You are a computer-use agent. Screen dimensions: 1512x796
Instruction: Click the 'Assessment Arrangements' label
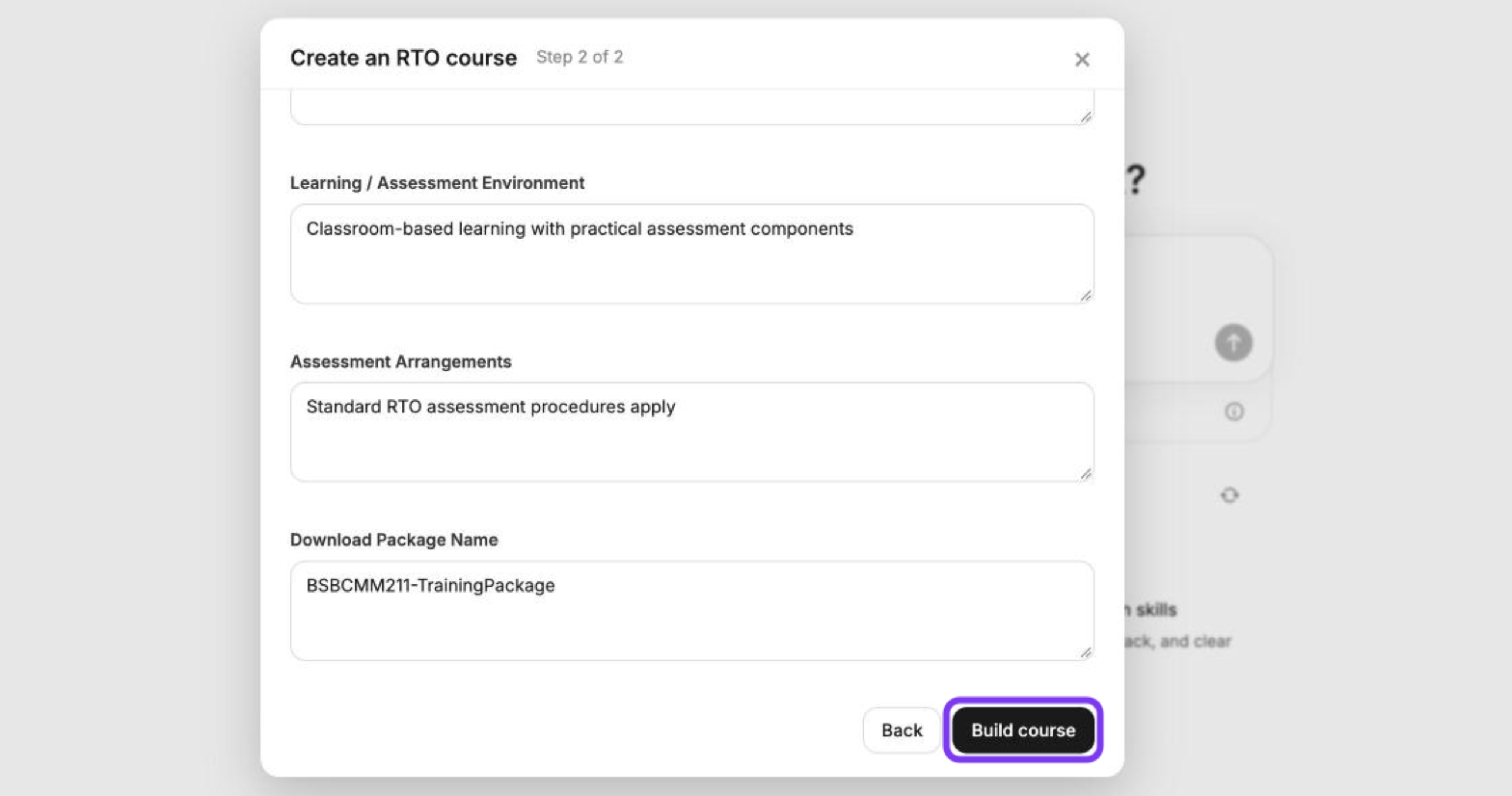click(401, 361)
